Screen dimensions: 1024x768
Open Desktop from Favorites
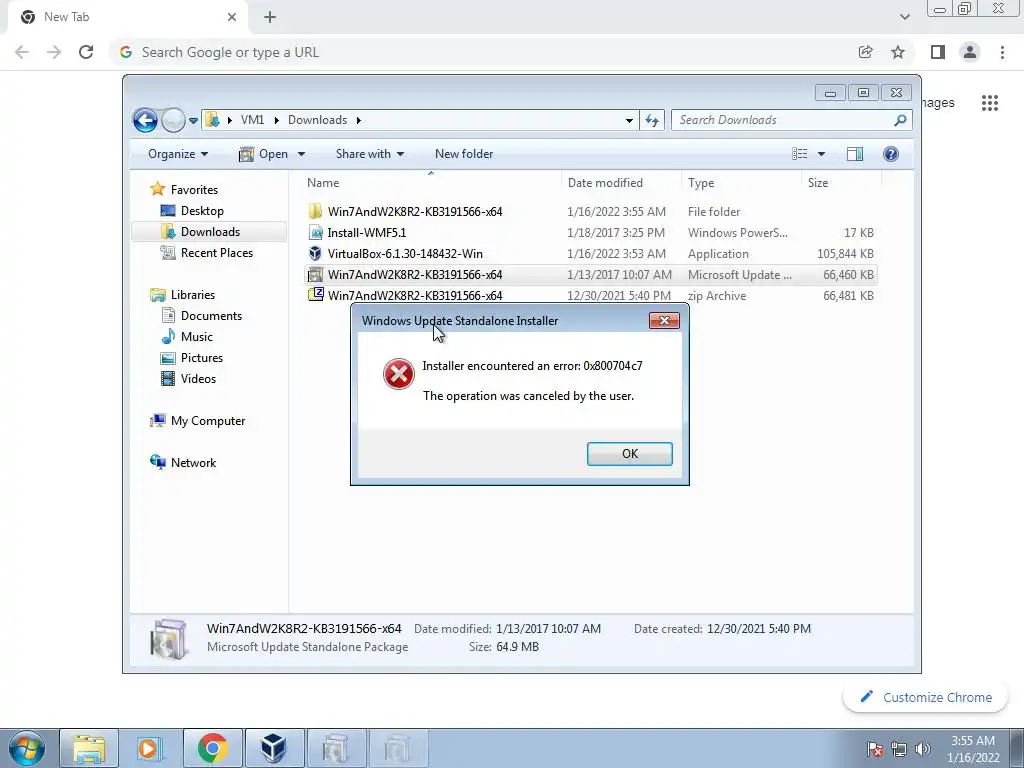[202, 211]
